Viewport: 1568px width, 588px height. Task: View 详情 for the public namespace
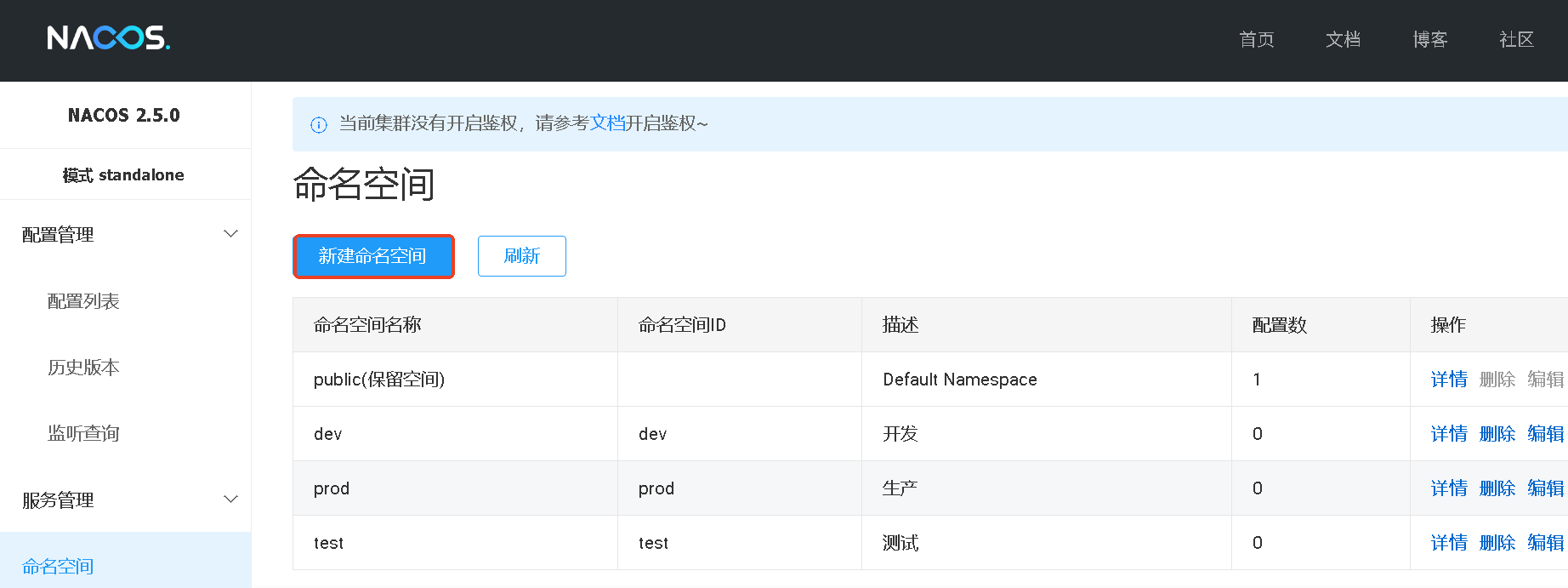tap(1449, 380)
